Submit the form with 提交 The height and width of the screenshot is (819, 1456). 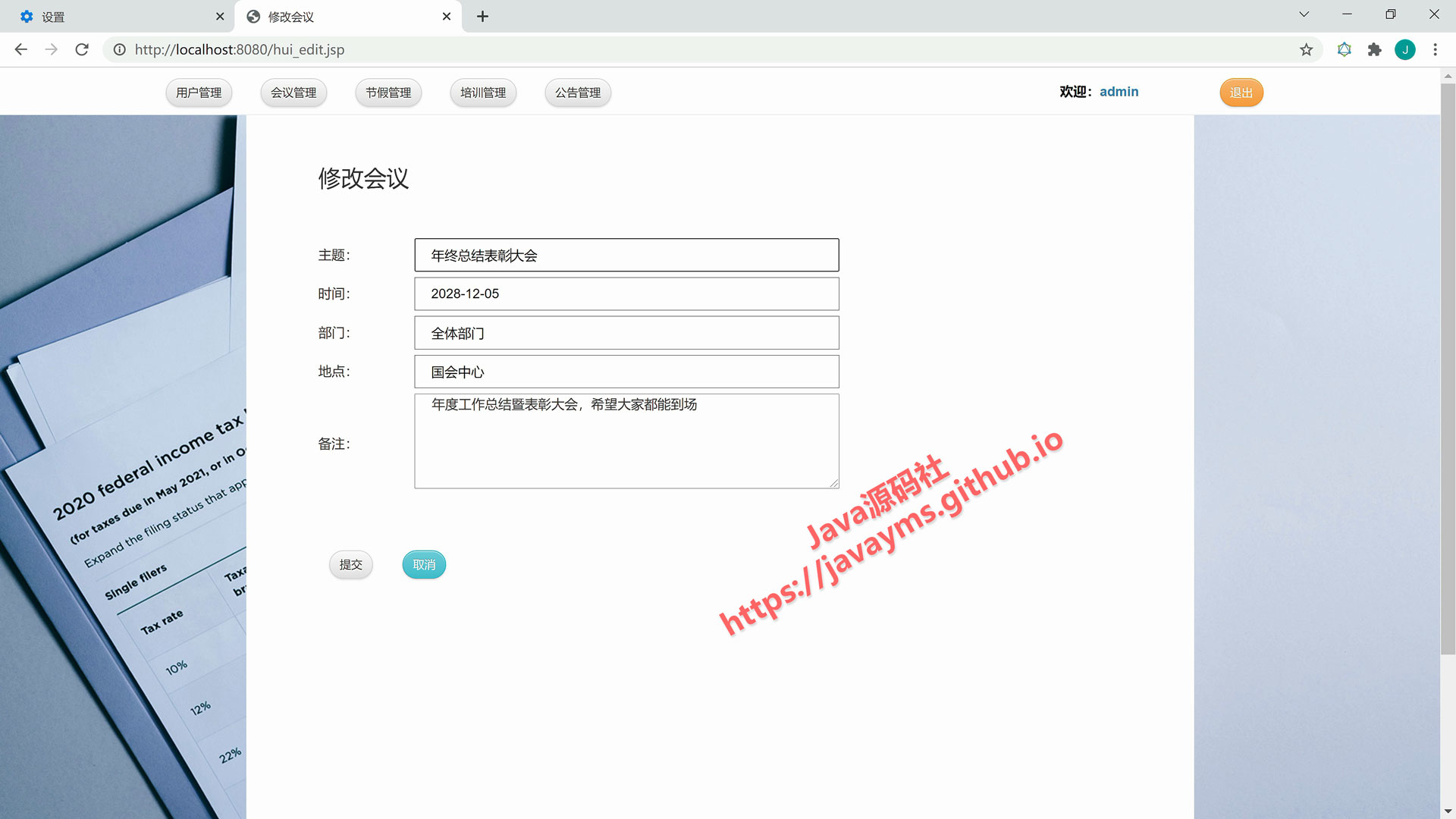pos(351,565)
